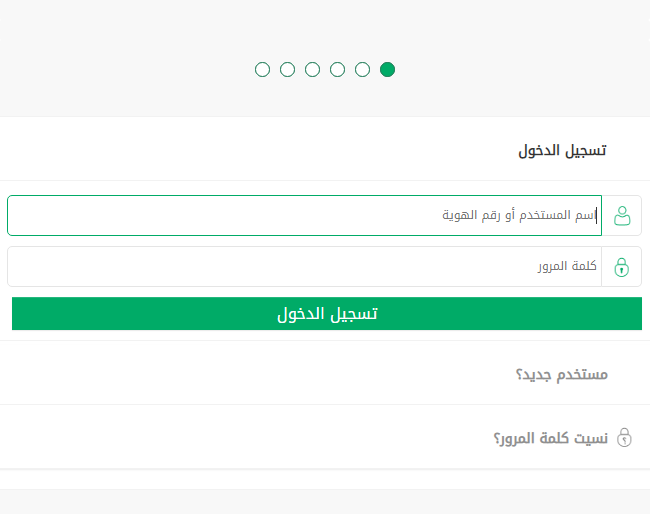Screen dimensions: 650x514
Task: Click the user profile icon beside username field
Action: coord(622,215)
